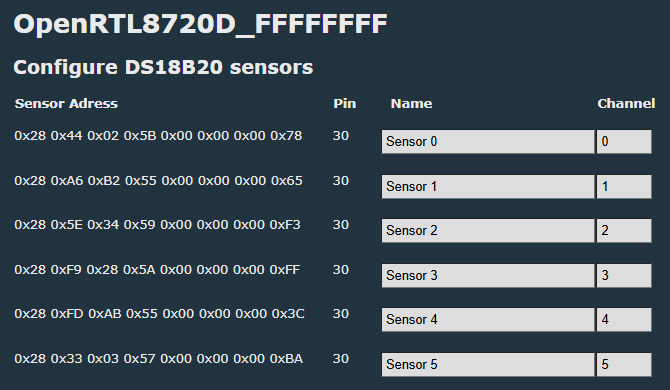Click the Sensor 3 name field
Image resolution: width=670 pixels, height=390 pixels.
[488, 276]
